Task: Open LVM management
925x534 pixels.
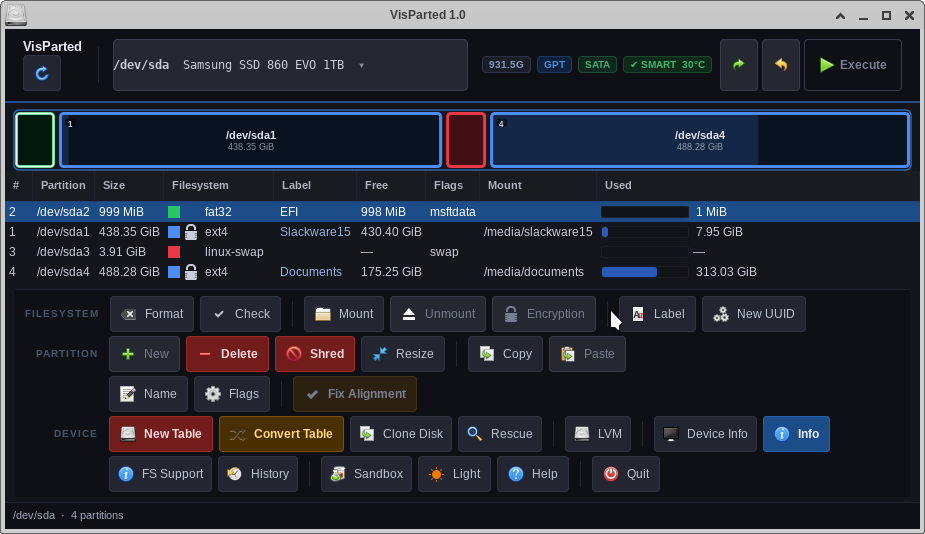Action: (x=598, y=434)
